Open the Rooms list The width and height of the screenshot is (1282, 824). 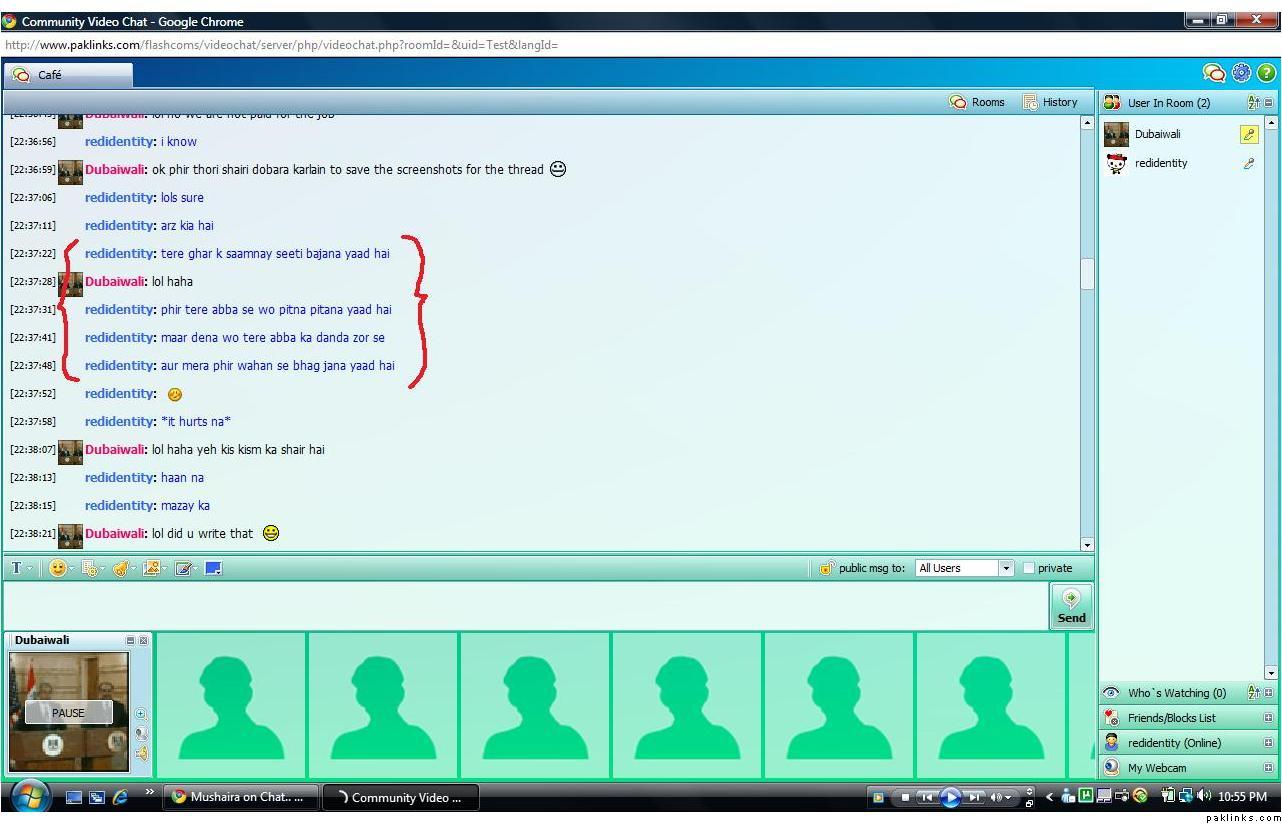pyautogui.click(x=977, y=102)
